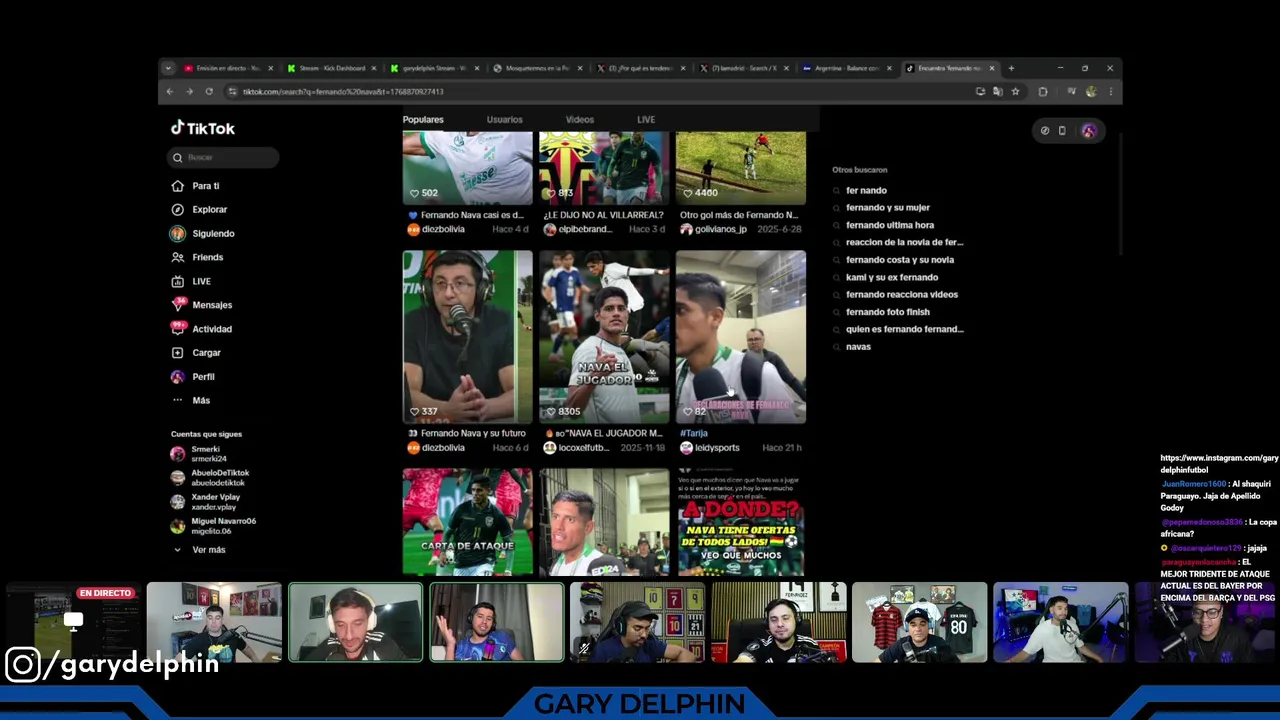Switch to Populares tab
The image size is (1280, 720).
[423, 120]
